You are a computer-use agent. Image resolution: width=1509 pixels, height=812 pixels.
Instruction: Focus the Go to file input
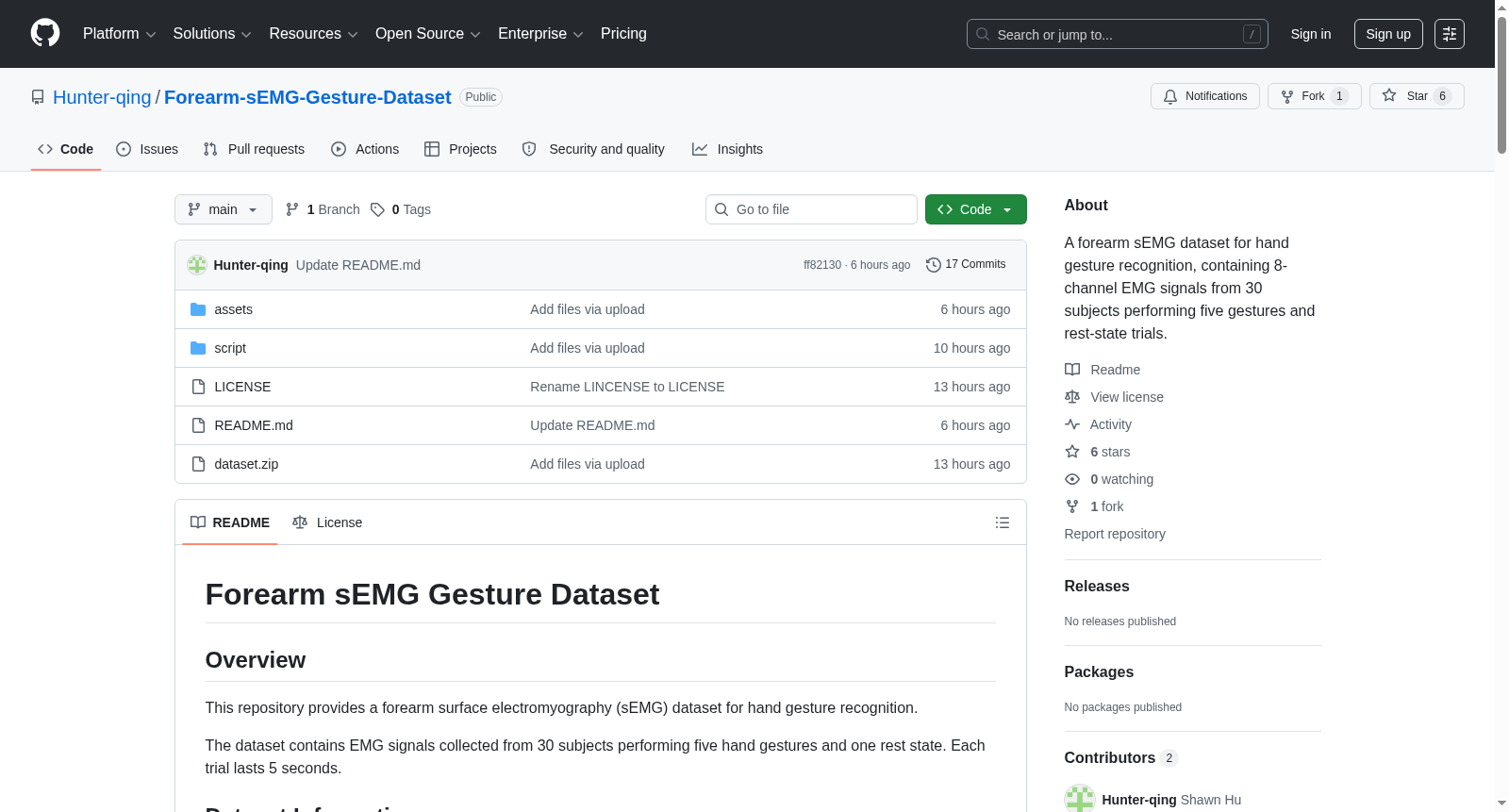tap(811, 209)
